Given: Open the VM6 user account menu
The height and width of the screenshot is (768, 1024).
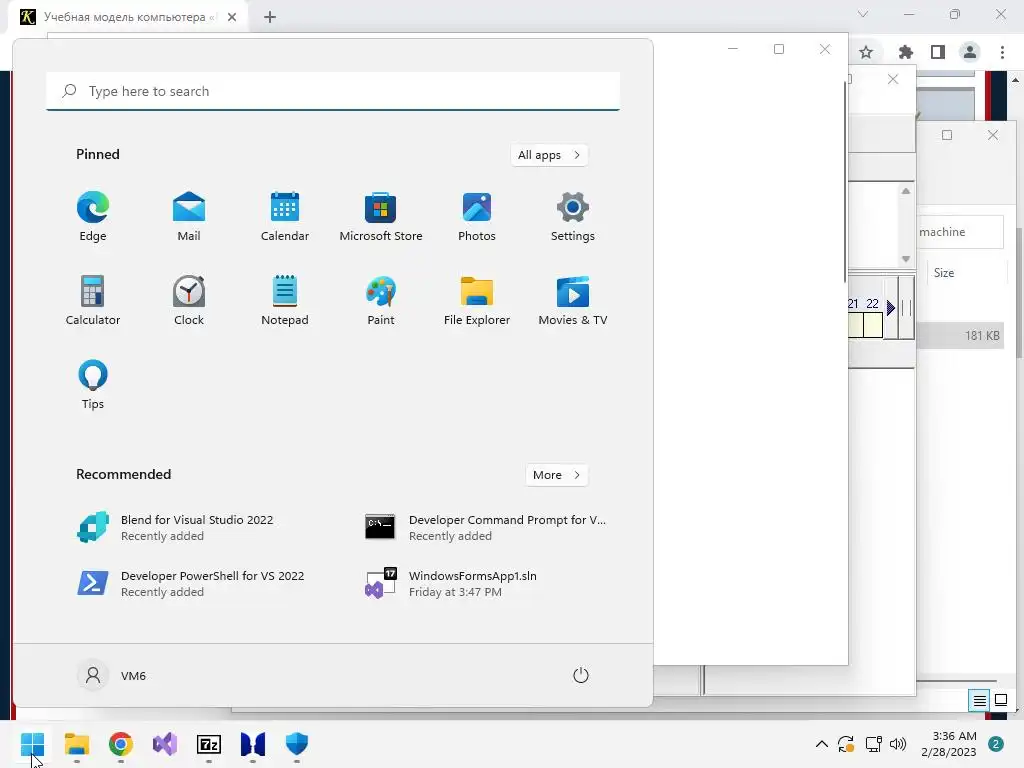Looking at the screenshot, I should pos(112,675).
